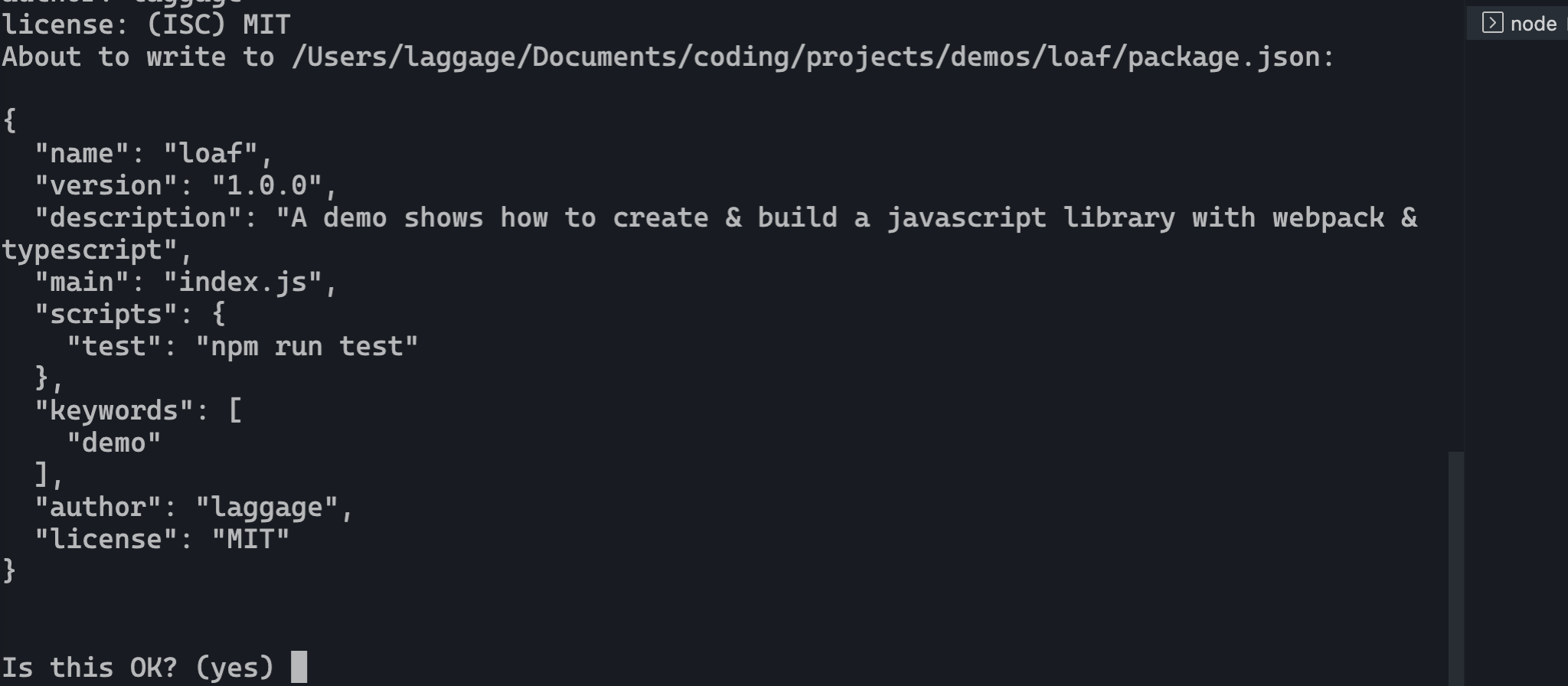The image size is (1568, 686).
Task: Click the "demo" keyword entry
Action: 114,443
